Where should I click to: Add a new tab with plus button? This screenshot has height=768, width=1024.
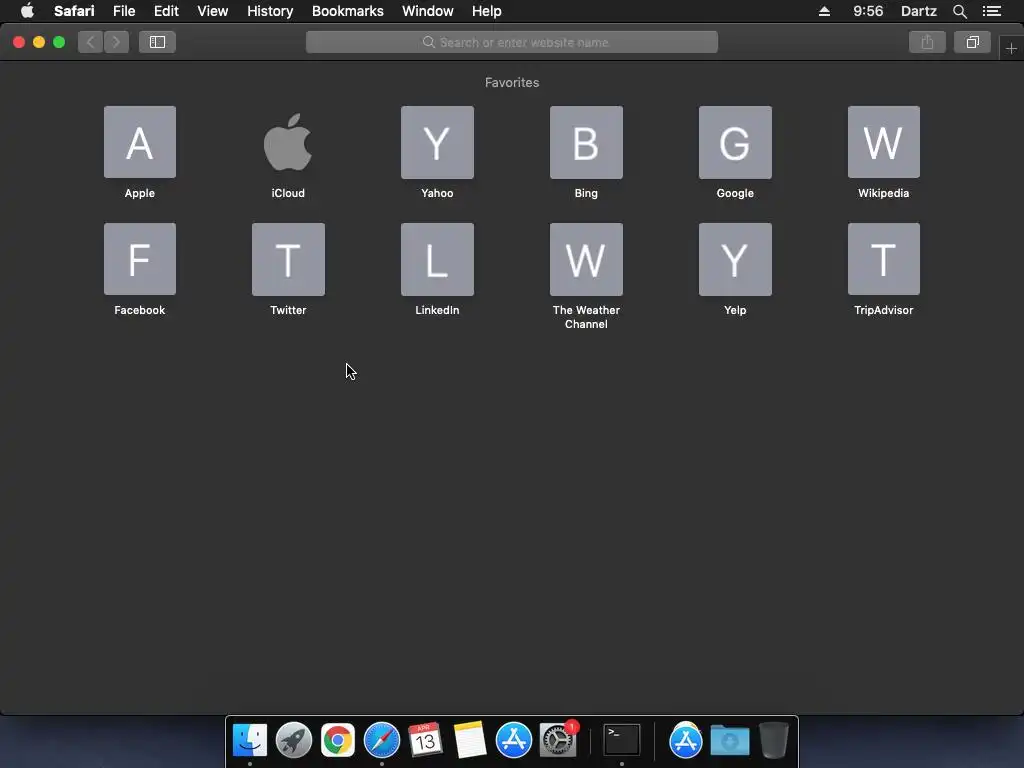pyautogui.click(x=1011, y=48)
